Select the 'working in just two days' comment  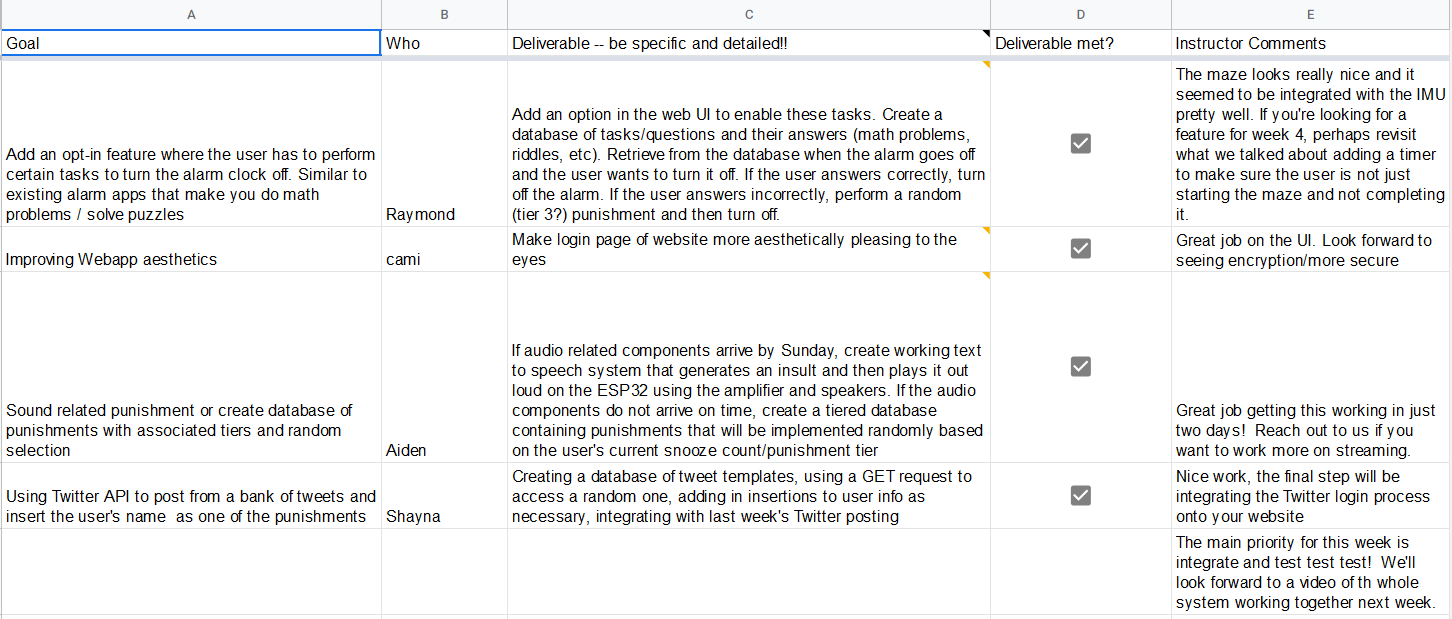coord(1311,367)
